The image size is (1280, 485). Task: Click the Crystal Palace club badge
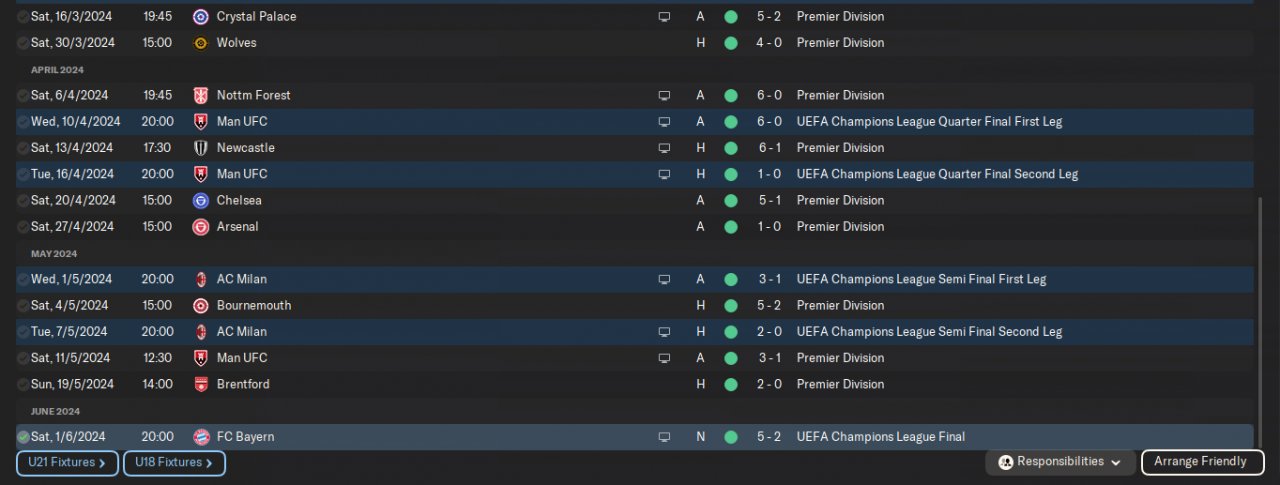tap(200, 17)
